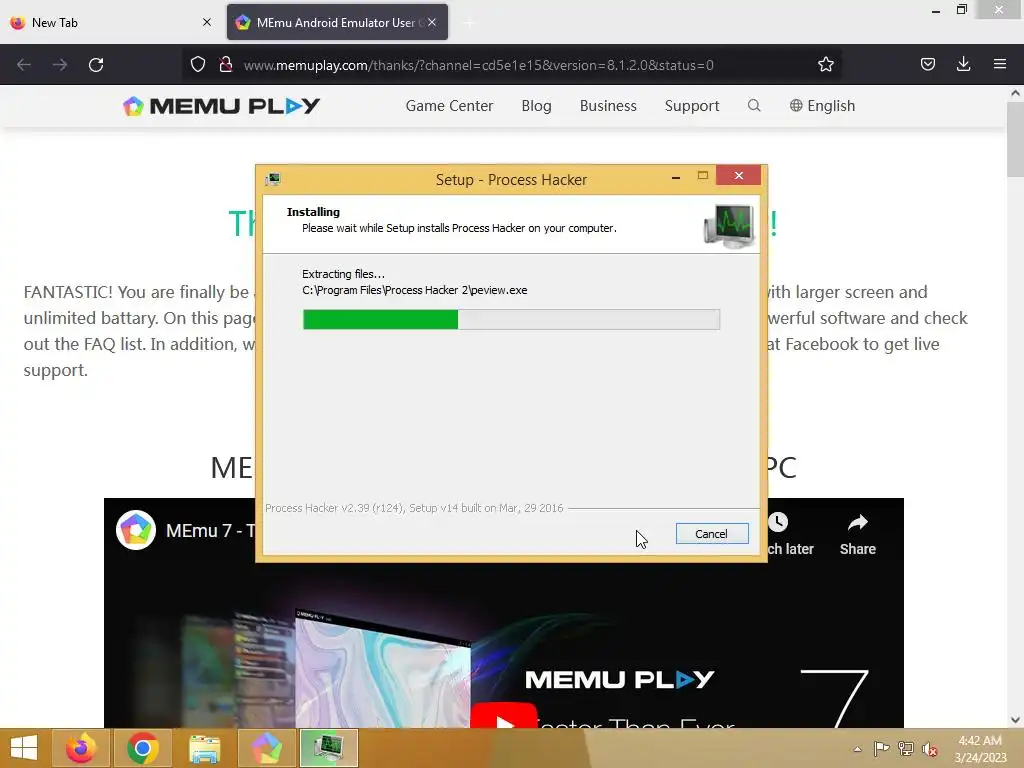Open Firefox from the taskbar
The height and width of the screenshot is (768, 1024).
(x=81, y=748)
